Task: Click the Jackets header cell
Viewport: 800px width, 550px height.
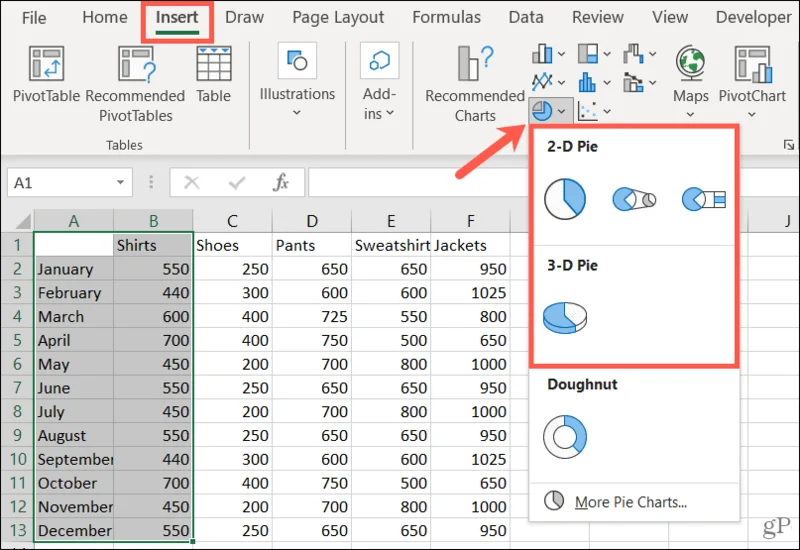Action: click(470, 245)
